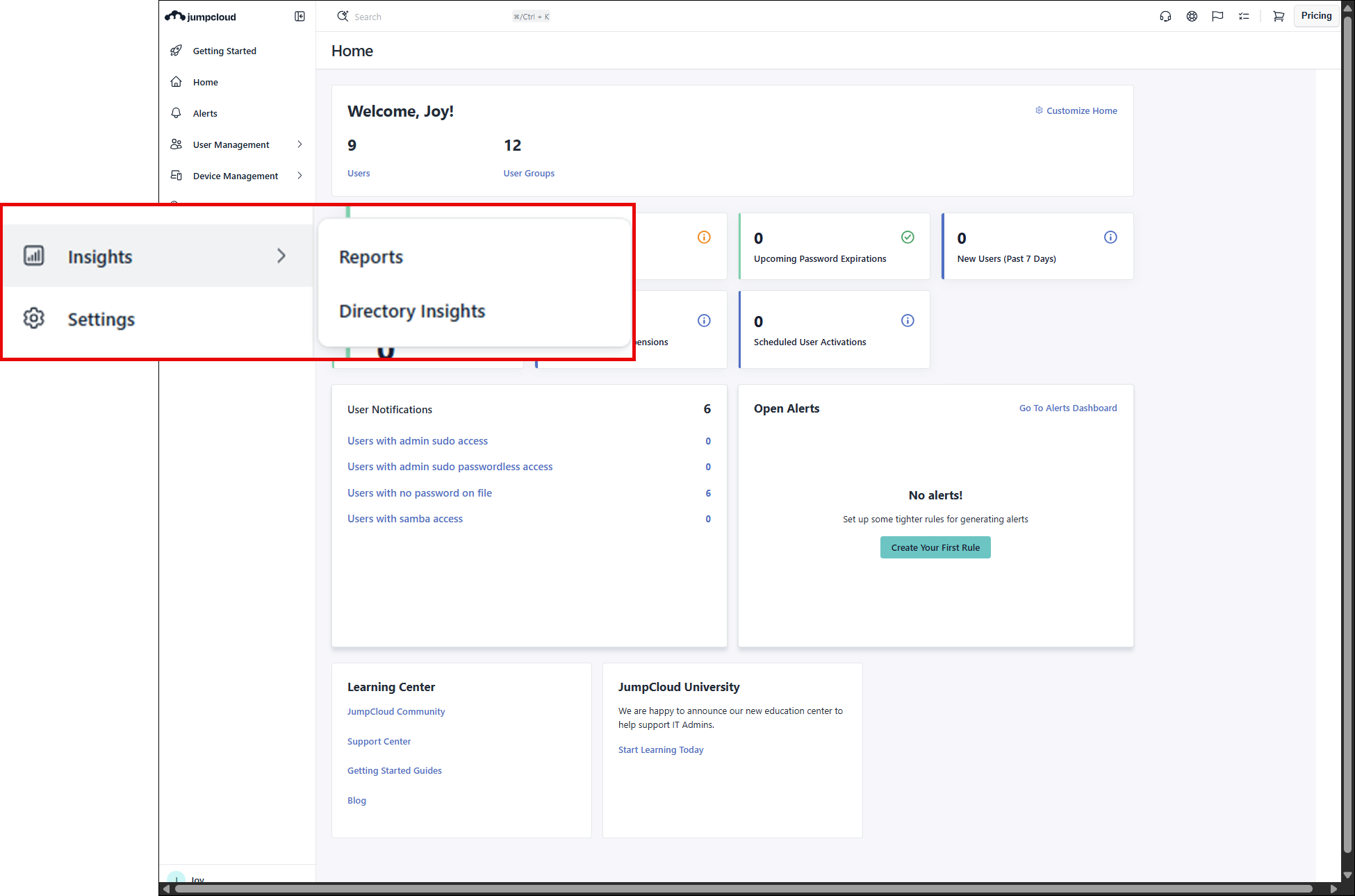
Task: Select Directory Insights menu item
Action: coord(411,311)
